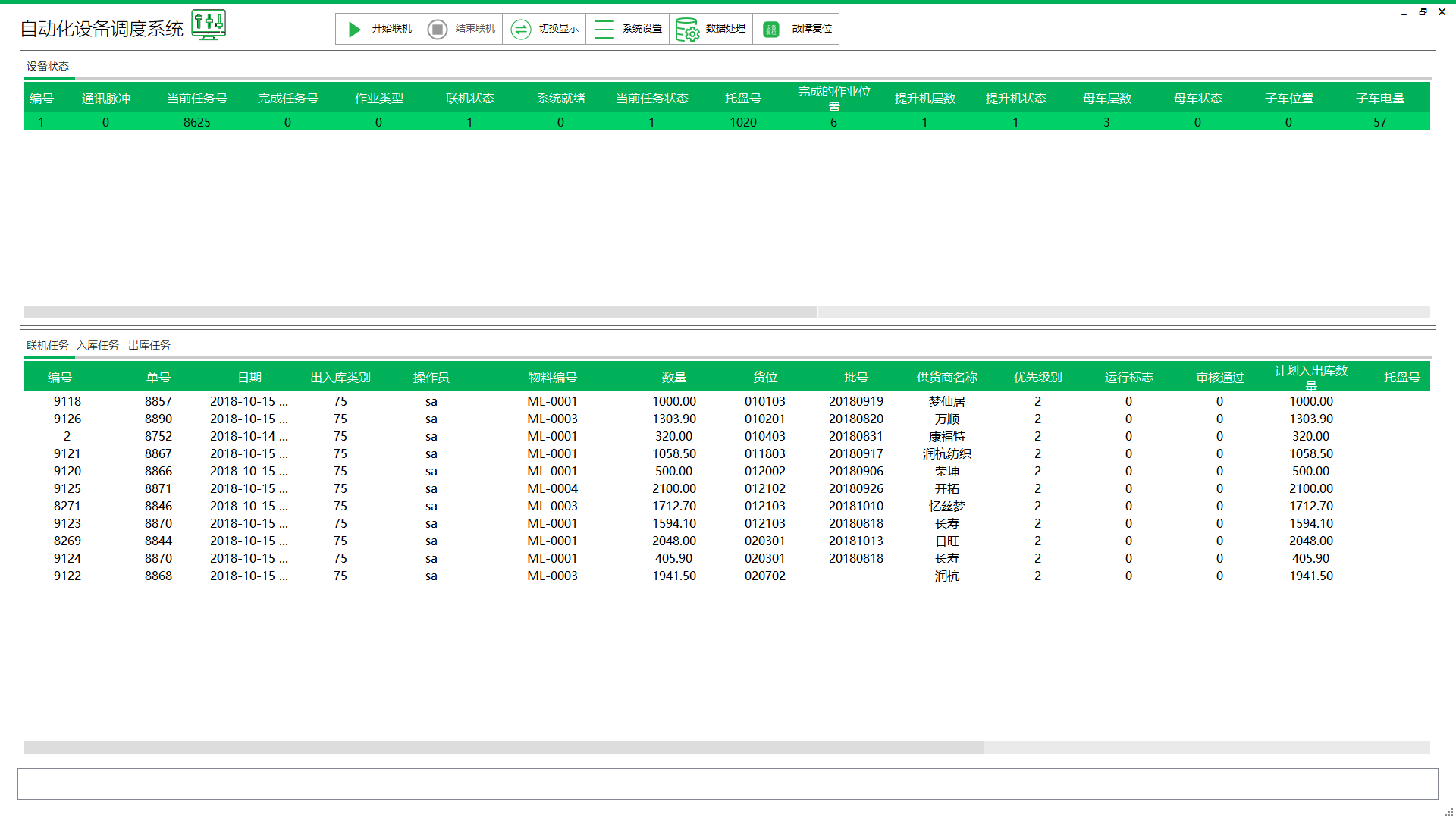Click the task list horizontal scrollbar
Viewport: 1456px width, 819px height.
point(504,747)
